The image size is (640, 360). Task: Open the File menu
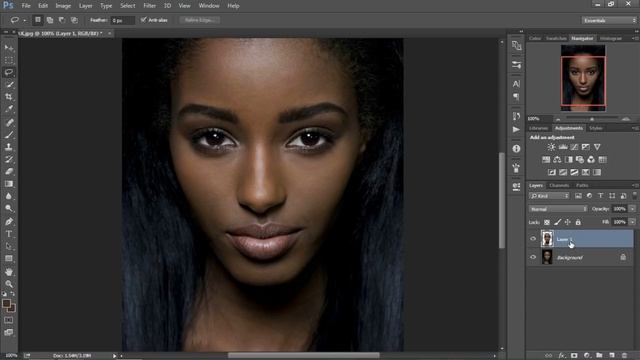coord(26,6)
